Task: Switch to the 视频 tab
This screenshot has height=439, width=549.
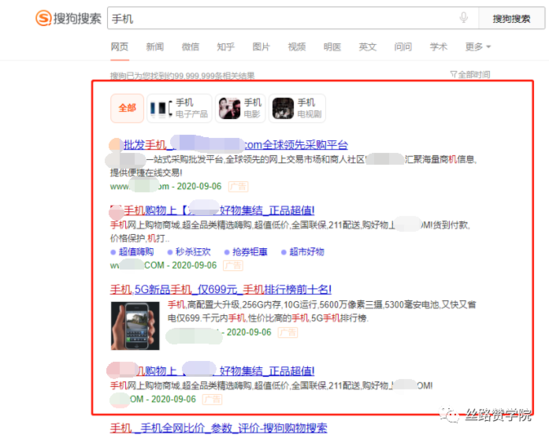Action: 297,47
